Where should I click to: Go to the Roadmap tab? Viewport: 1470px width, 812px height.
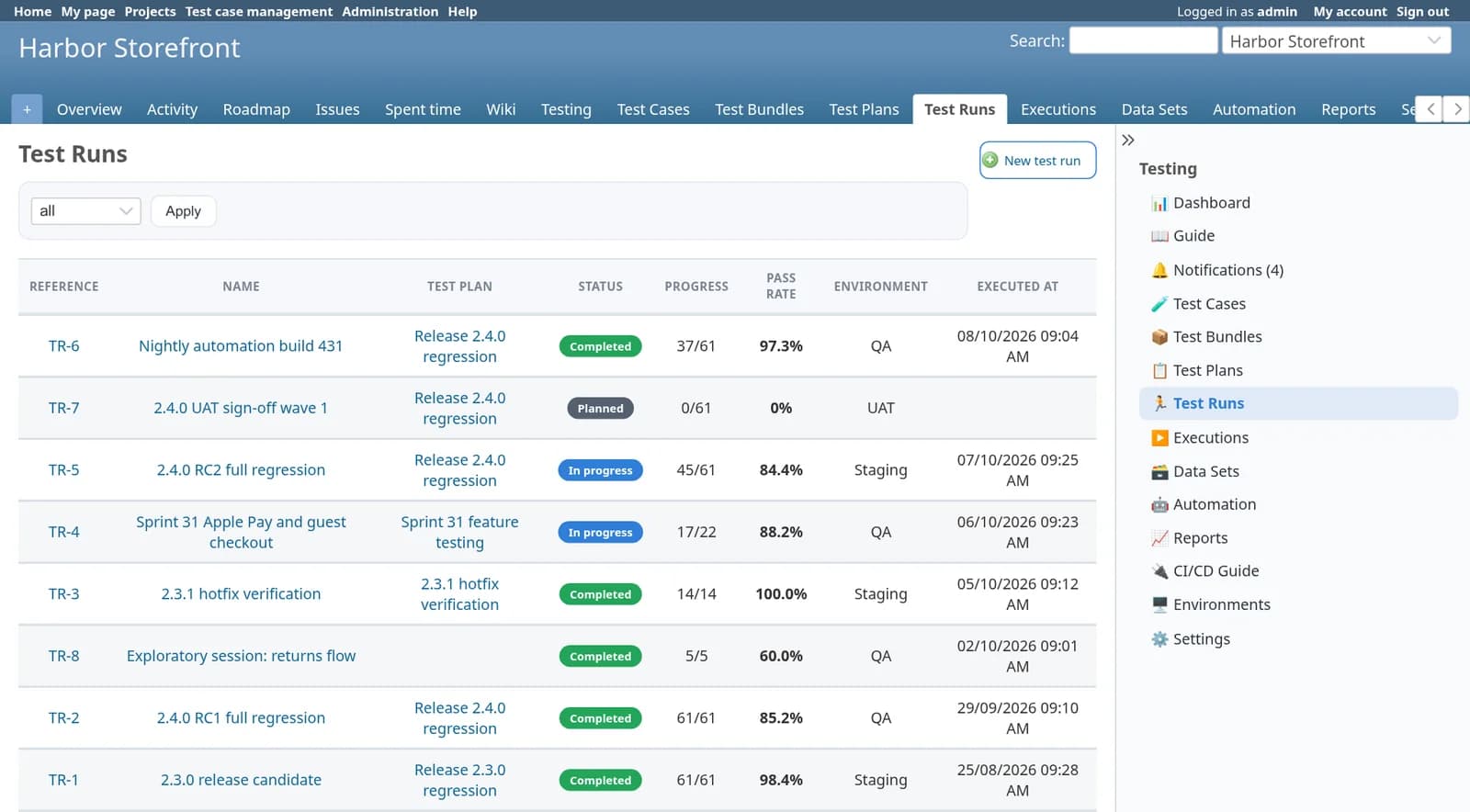coord(256,109)
